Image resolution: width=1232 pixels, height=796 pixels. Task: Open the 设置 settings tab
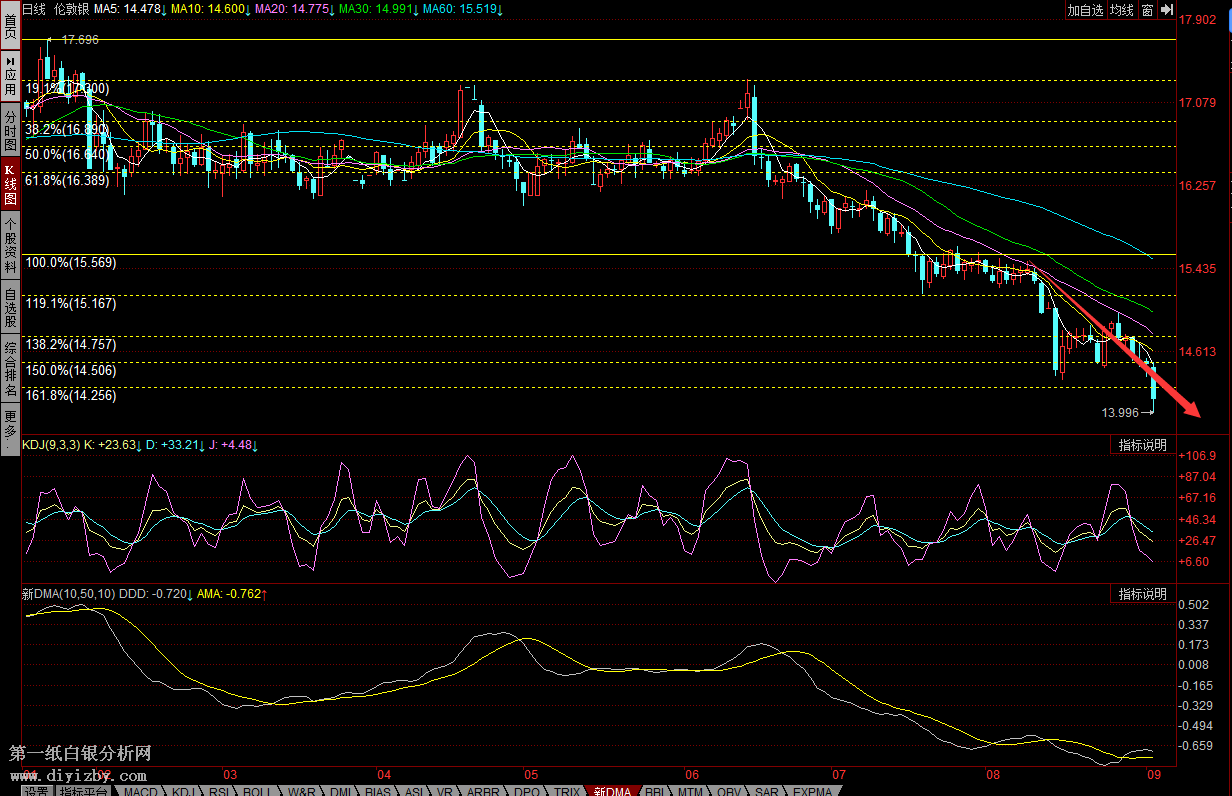[x=37, y=790]
